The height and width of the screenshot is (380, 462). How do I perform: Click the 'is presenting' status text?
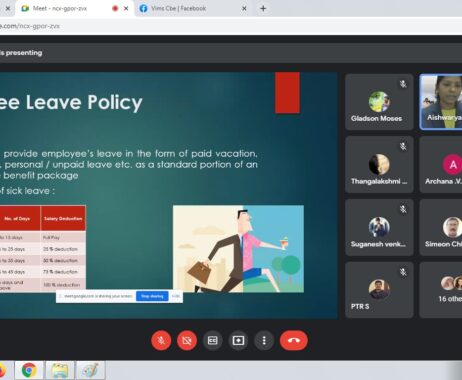click(21, 53)
